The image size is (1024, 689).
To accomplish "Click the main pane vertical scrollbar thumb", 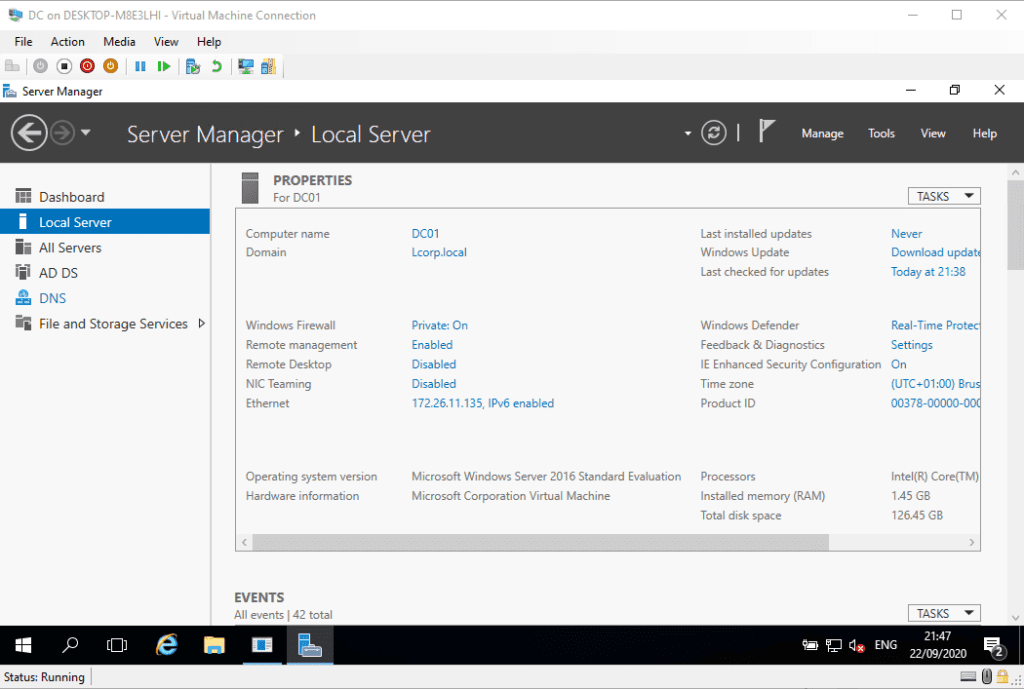I will tap(1015, 226).
